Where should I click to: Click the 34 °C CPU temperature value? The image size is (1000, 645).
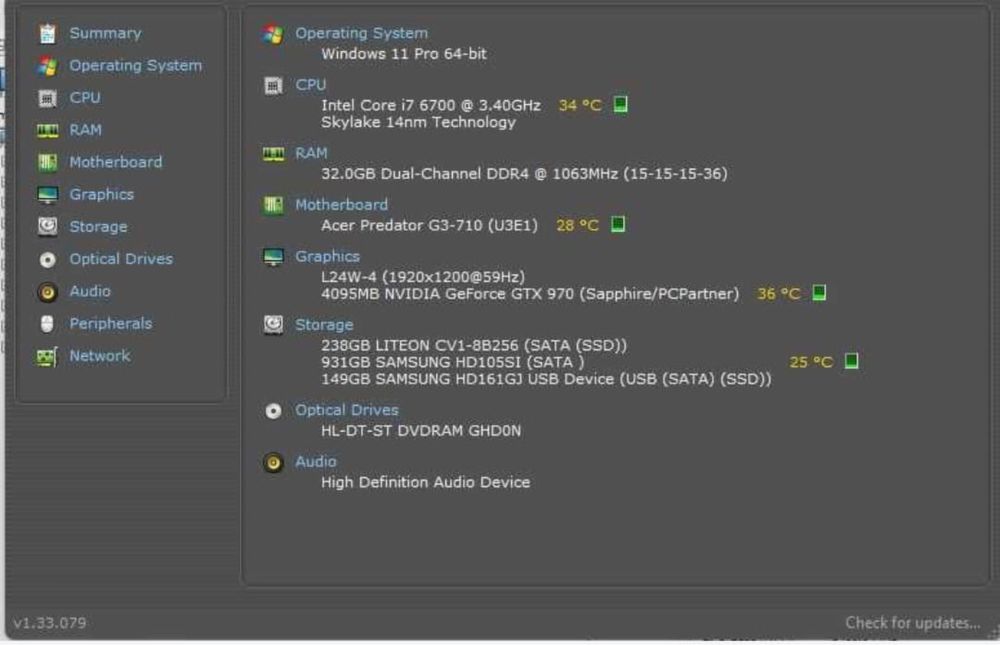[x=580, y=105]
